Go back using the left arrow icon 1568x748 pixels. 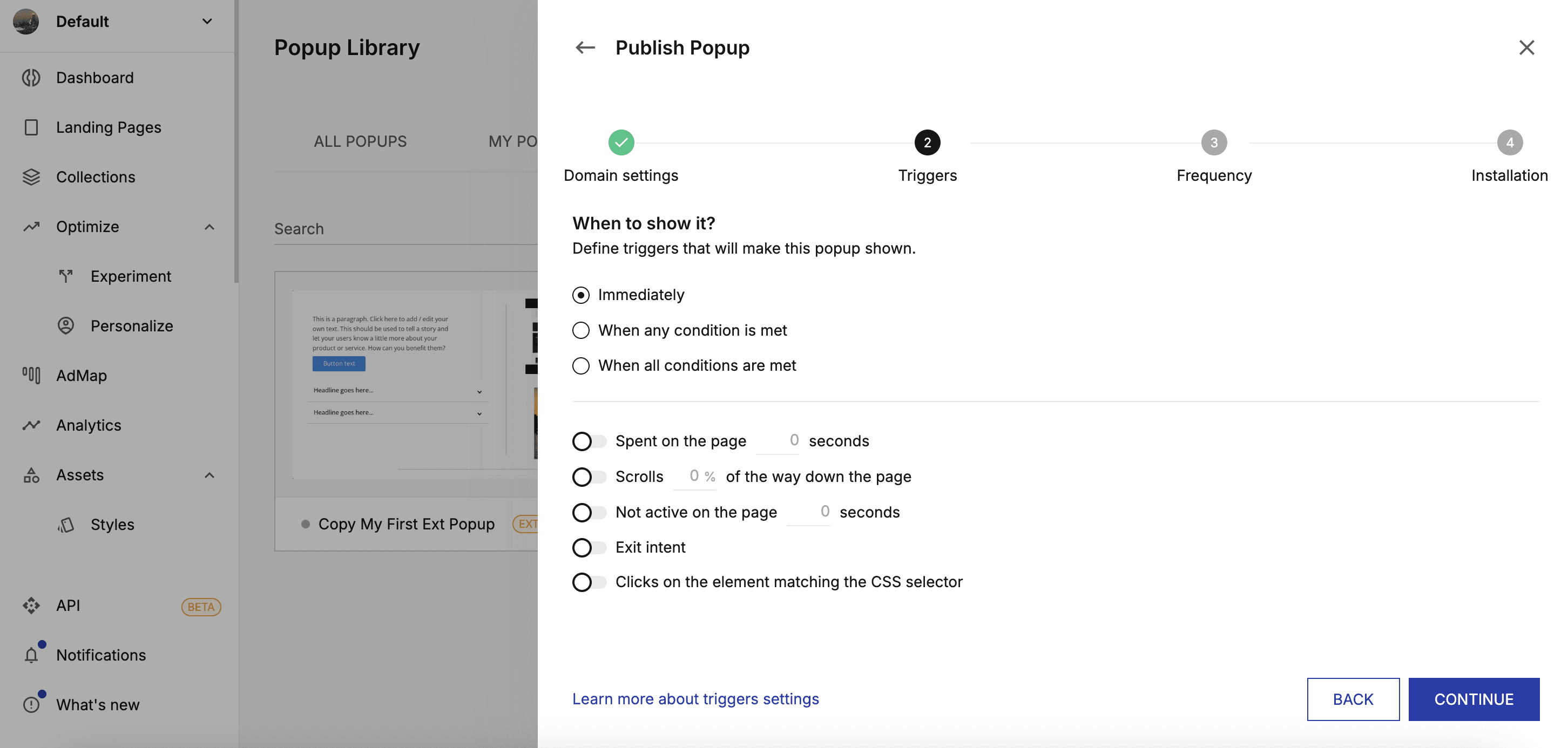tap(585, 47)
